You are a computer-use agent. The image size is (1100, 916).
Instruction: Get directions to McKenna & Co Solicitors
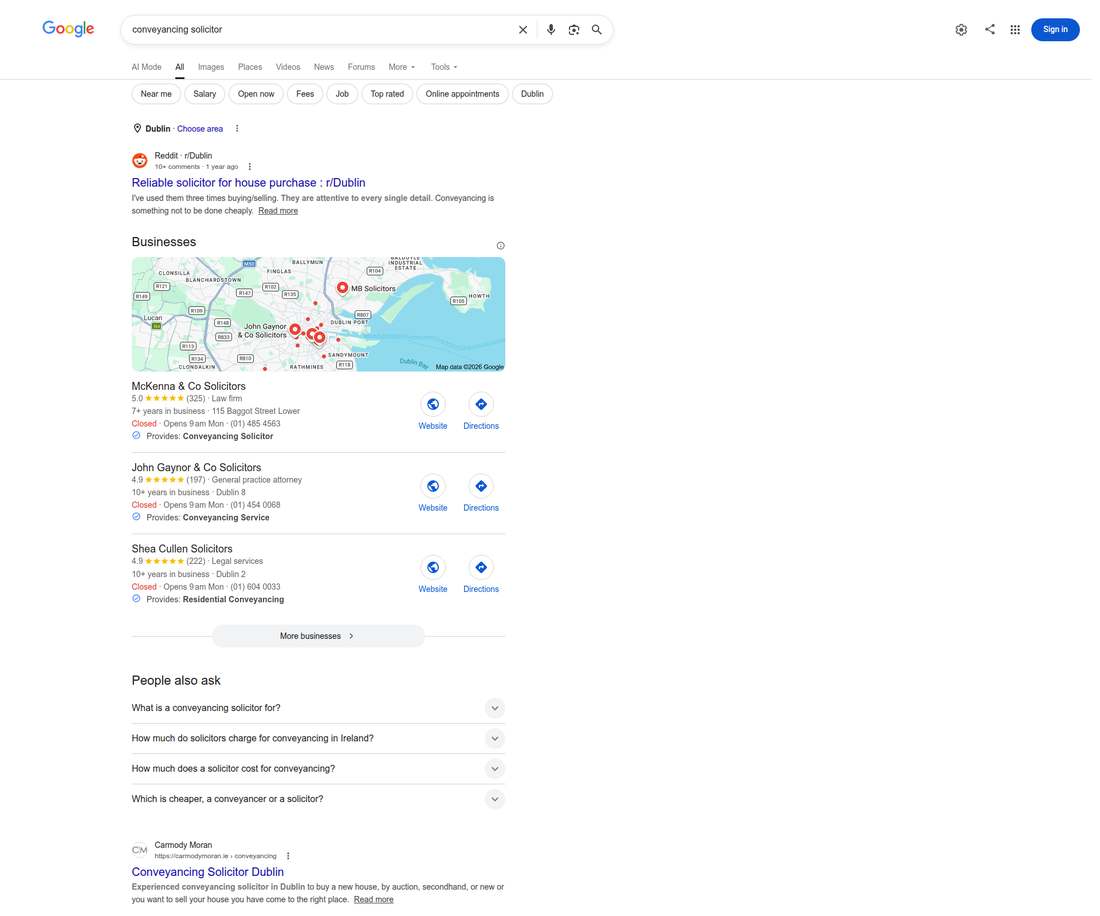click(x=481, y=404)
